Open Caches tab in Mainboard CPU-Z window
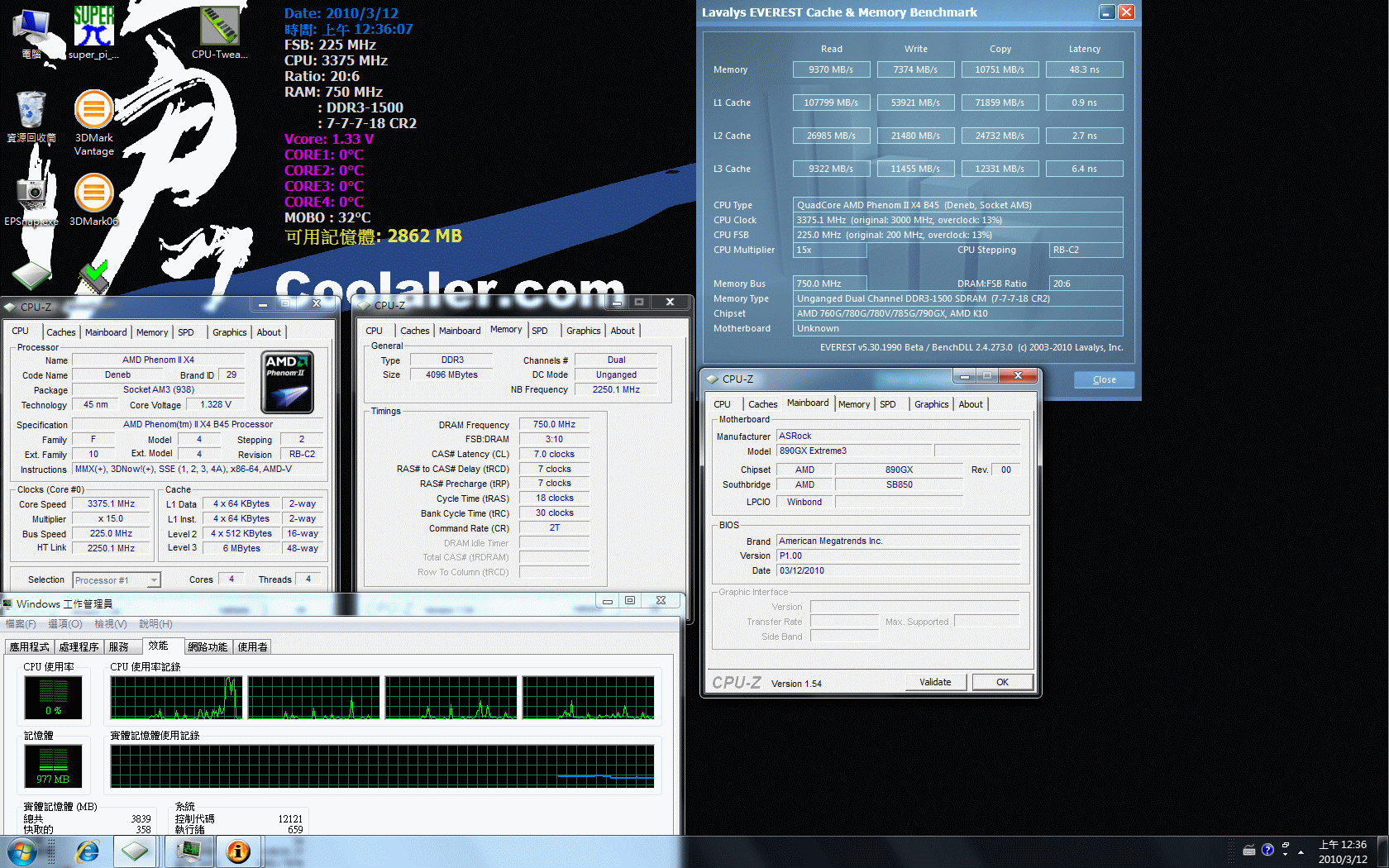 tap(762, 404)
